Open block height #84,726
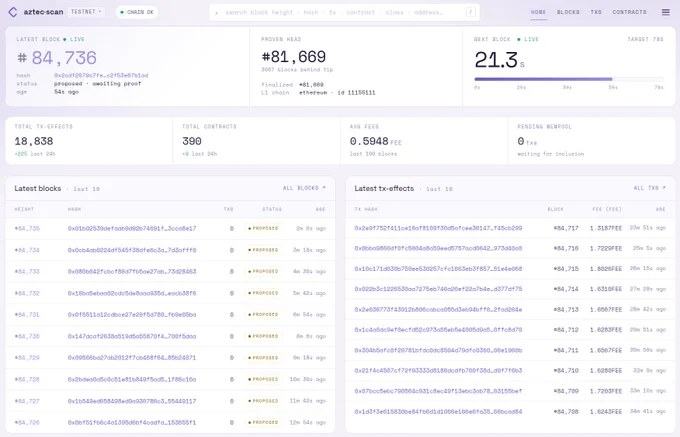Screen dimensions: 680x437 click(27, 422)
